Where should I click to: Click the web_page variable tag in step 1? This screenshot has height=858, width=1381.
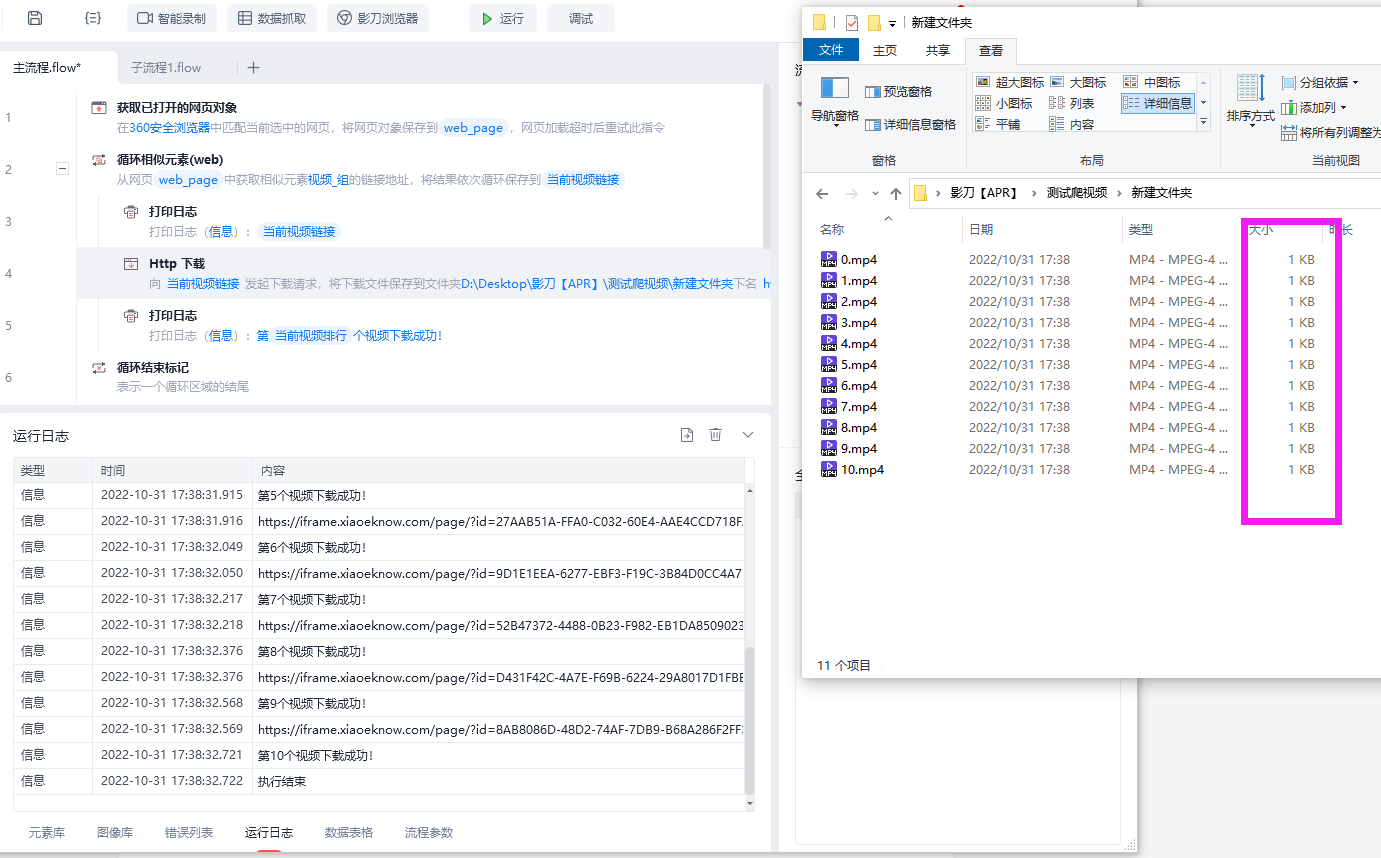point(473,128)
